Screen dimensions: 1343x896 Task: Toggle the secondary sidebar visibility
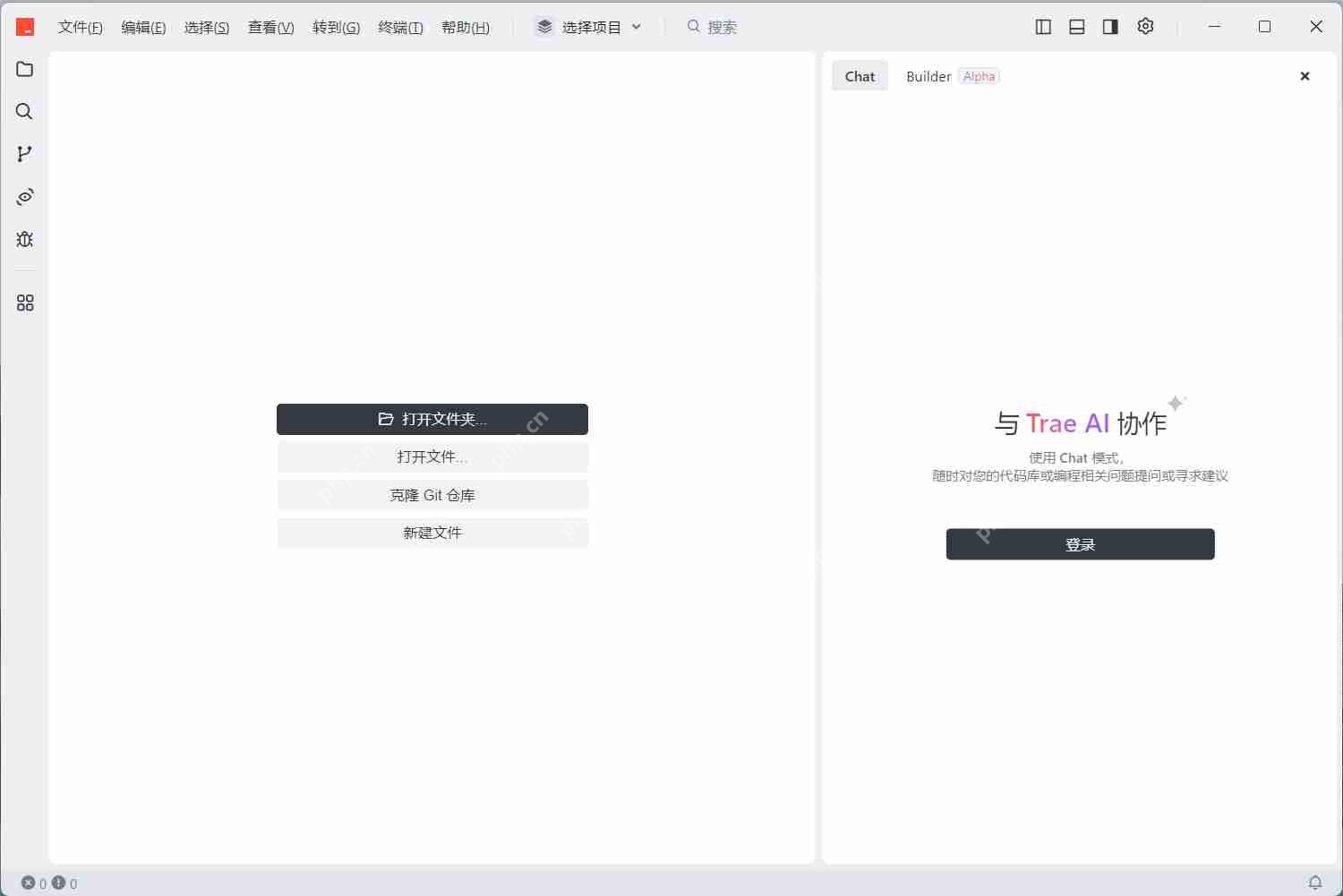click(1110, 26)
